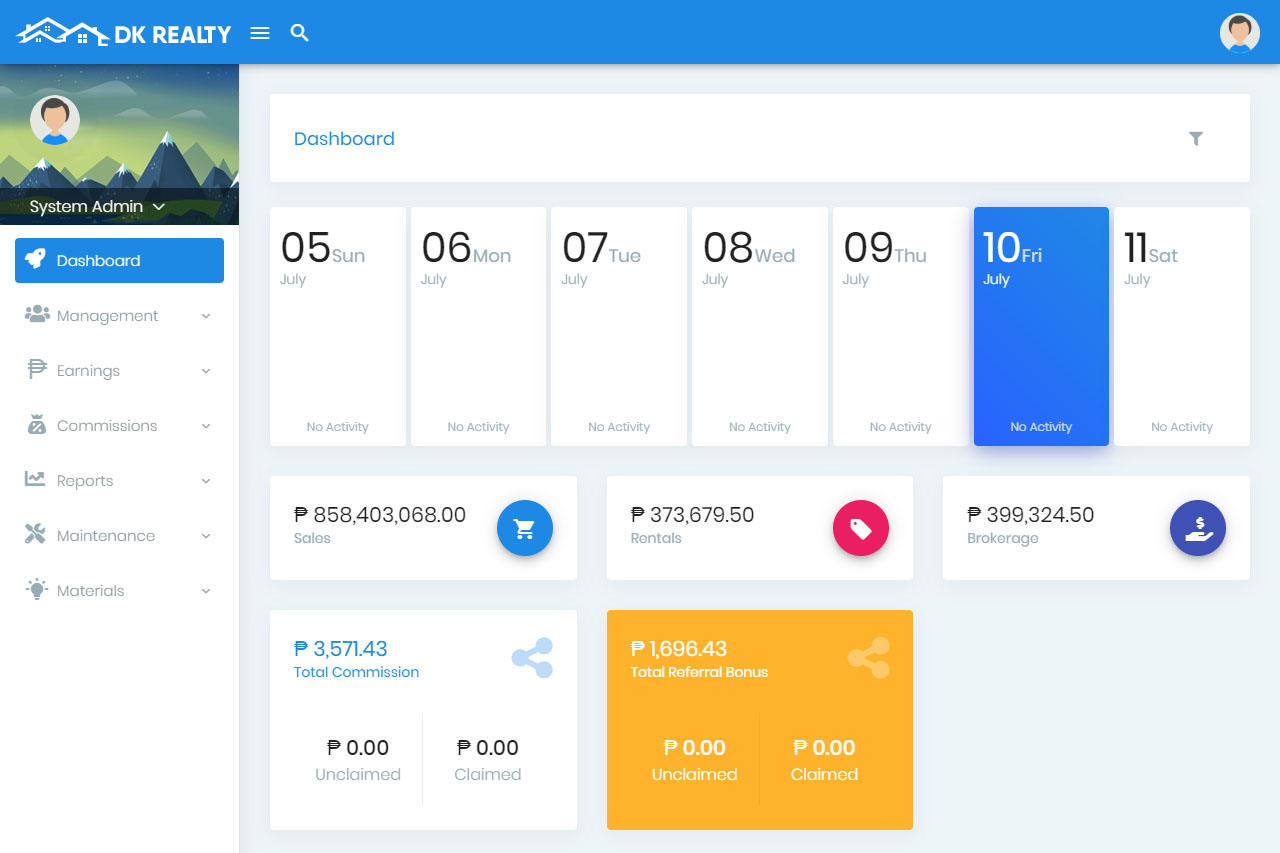Open the dashboard filter funnel icon
The image size is (1280, 853).
tap(1196, 138)
